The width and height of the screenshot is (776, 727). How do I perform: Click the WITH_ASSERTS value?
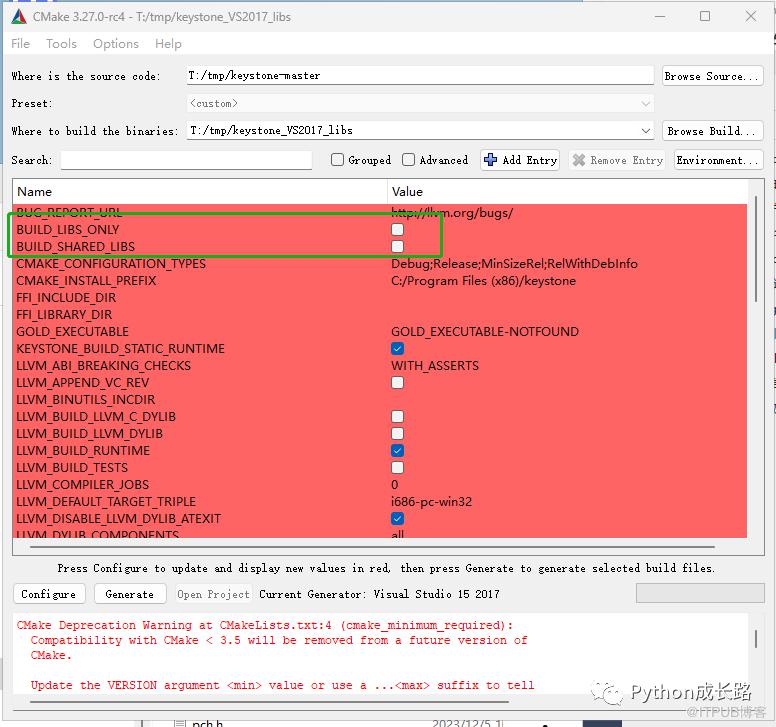(x=435, y=366)
